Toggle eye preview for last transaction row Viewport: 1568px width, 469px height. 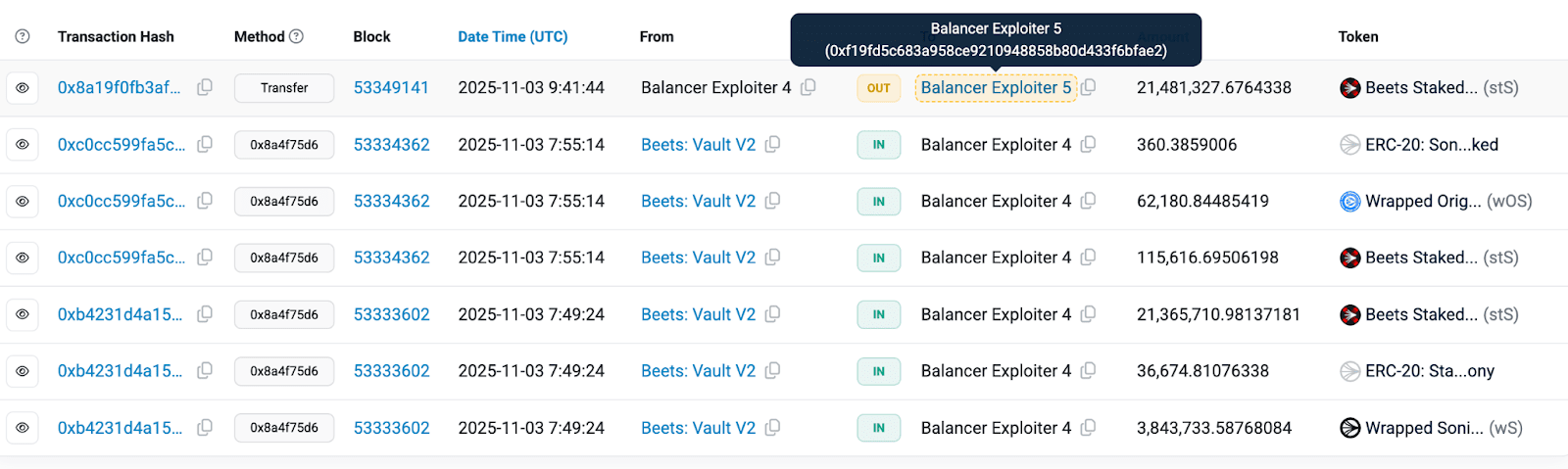[x=23, y=428]
